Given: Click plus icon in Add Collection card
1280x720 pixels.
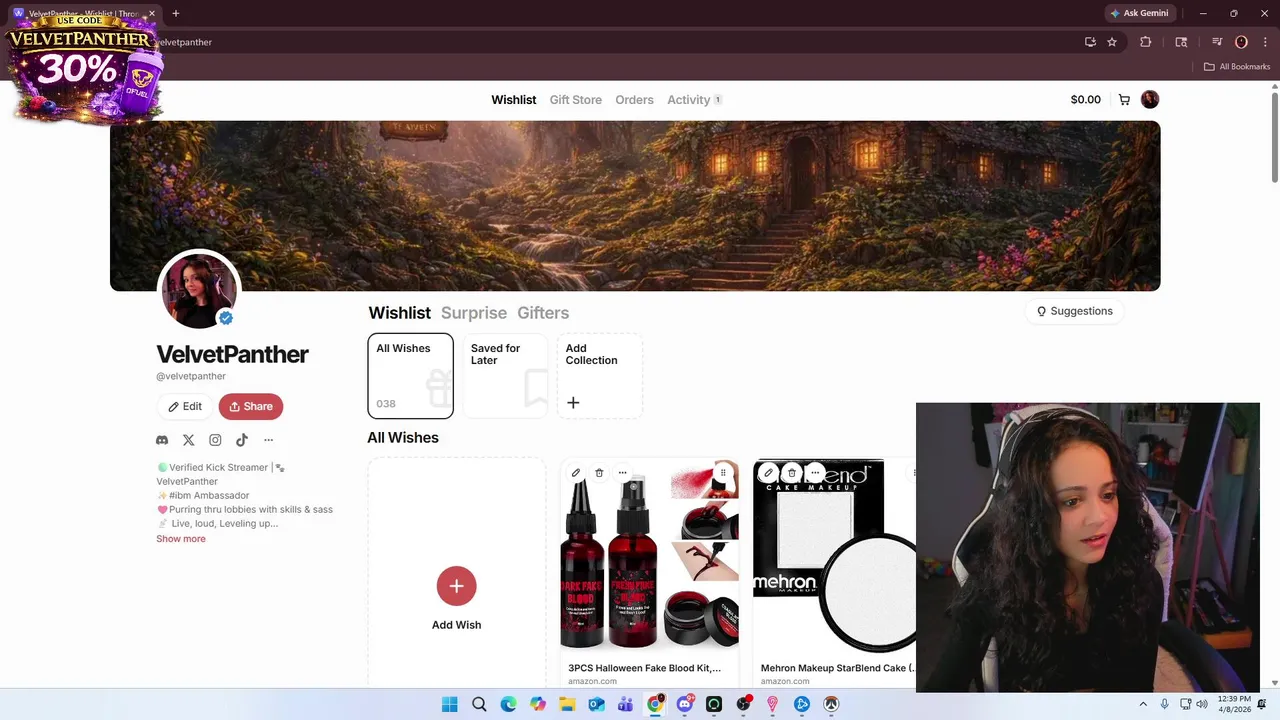Looking at the screenshot, I should pyautogui.click(x=573, y=402).
